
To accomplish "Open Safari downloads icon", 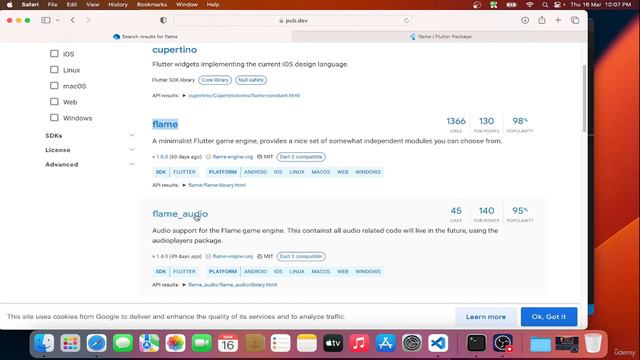I will [x=525, y=20].
